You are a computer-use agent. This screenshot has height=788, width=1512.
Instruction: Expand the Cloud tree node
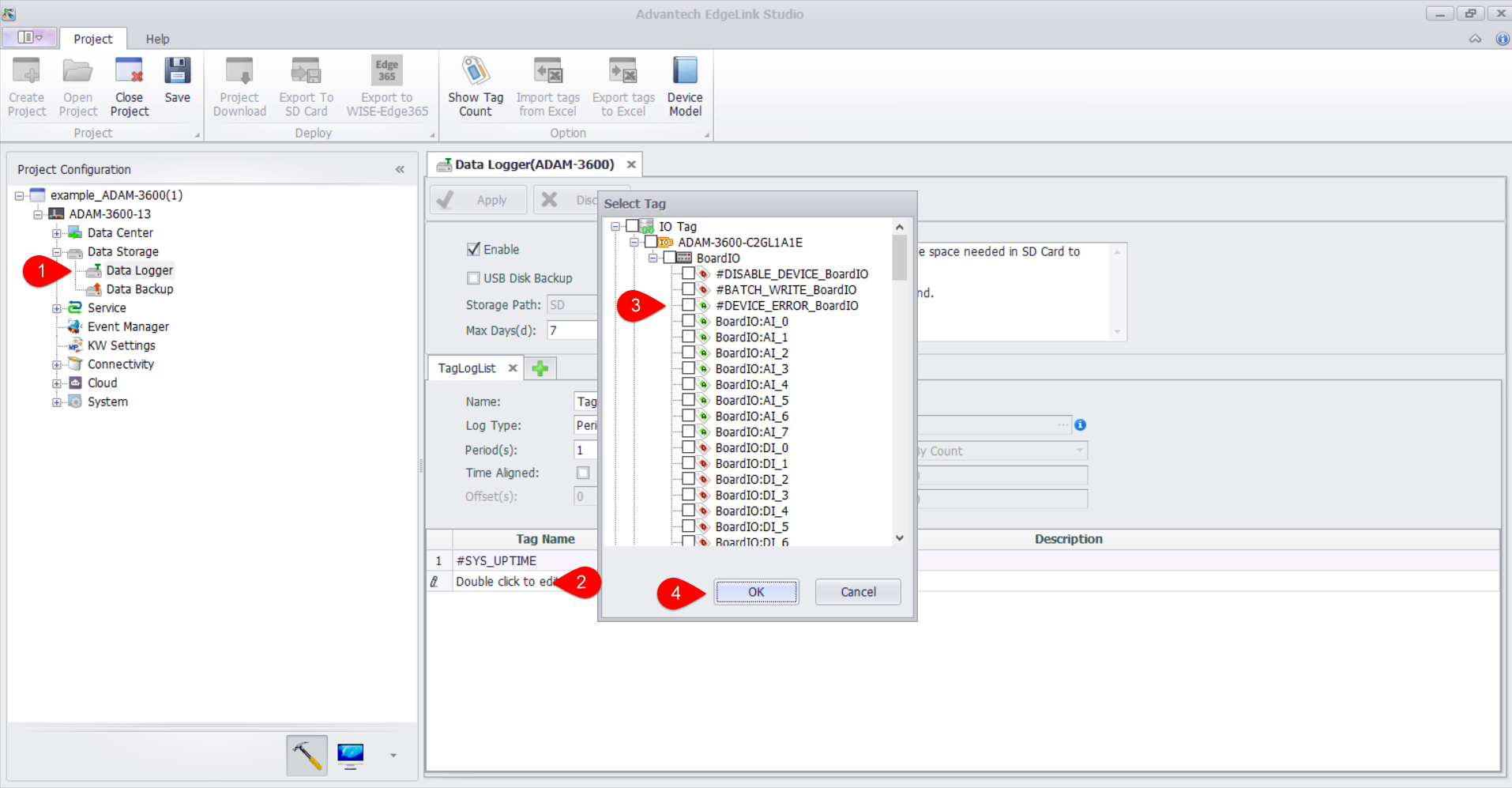tap(57, 383)
